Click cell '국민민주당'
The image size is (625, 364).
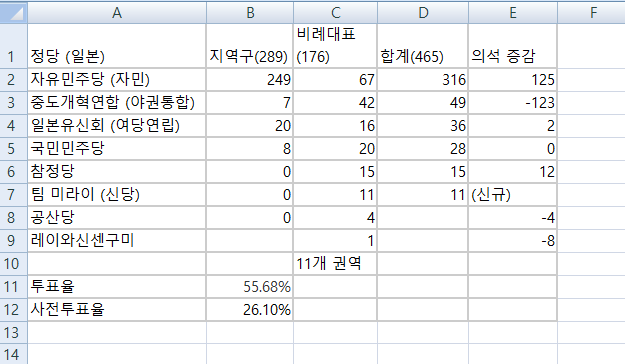pyautogui.click(x=117, y=149)
